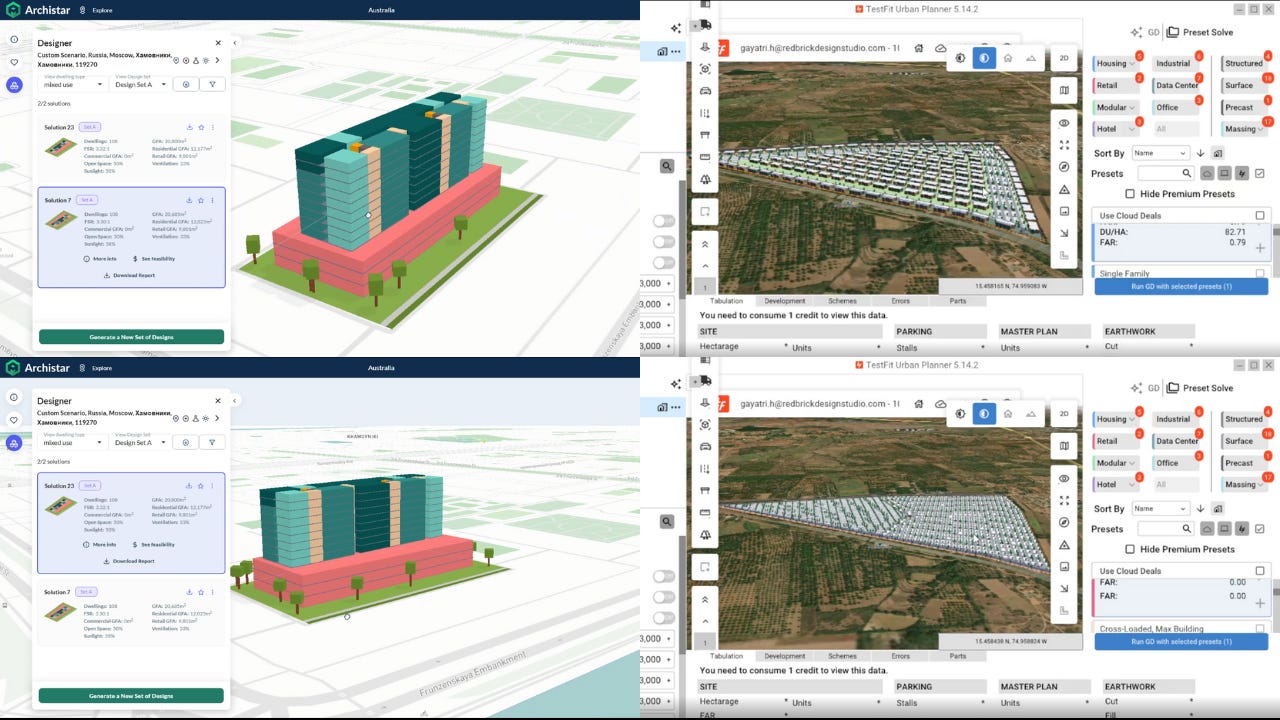Star Solution 23 in lower Archistar window
Viewport: 1280px width, 720px height.
click(201, 485)
